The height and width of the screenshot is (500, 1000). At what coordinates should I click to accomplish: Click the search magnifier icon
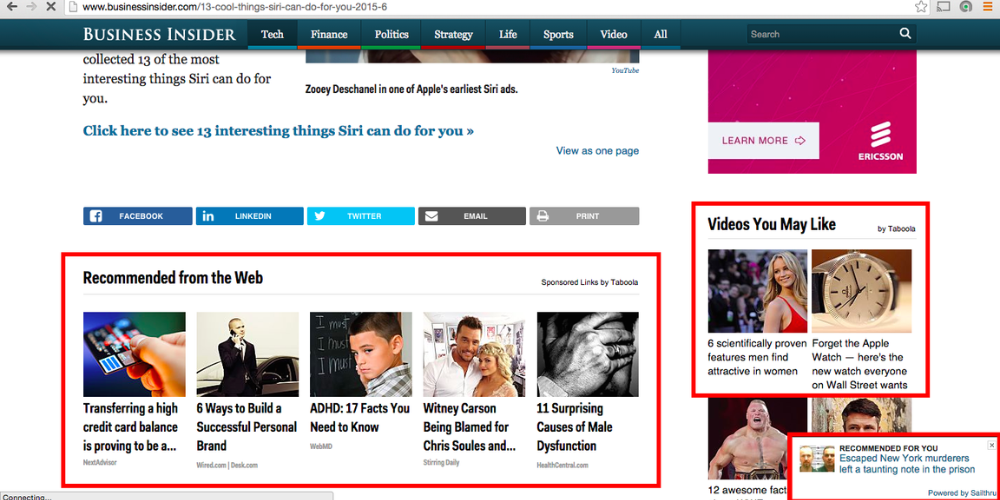tap(905, 34)
